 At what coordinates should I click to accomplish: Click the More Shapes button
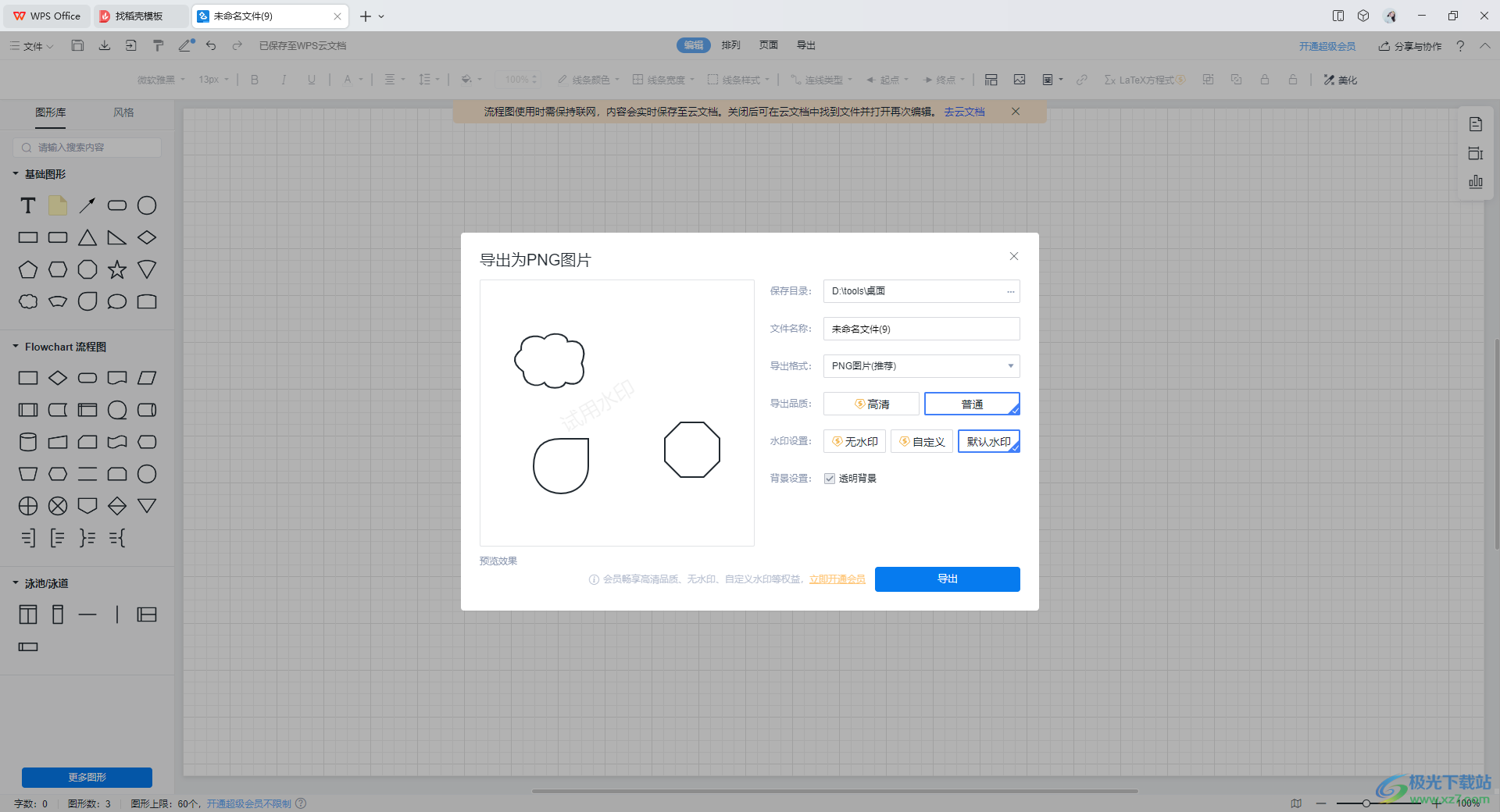[87, 778]
